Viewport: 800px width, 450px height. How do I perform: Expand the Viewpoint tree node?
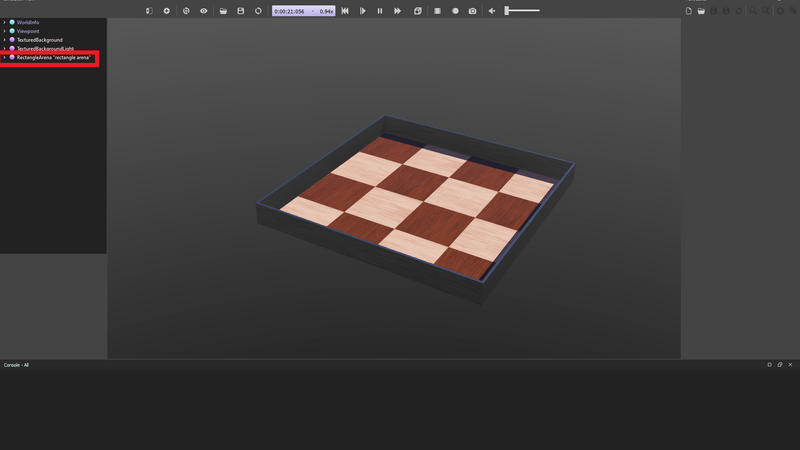click(x=5, y=31)
